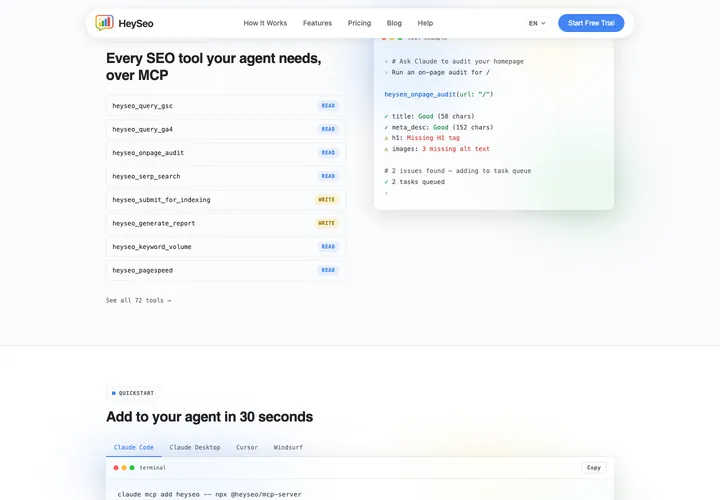720x500 pixels.
Task: Click heyseo_onpage_audit call in code example
Action: pyautogui.click(x=439, y=94)
